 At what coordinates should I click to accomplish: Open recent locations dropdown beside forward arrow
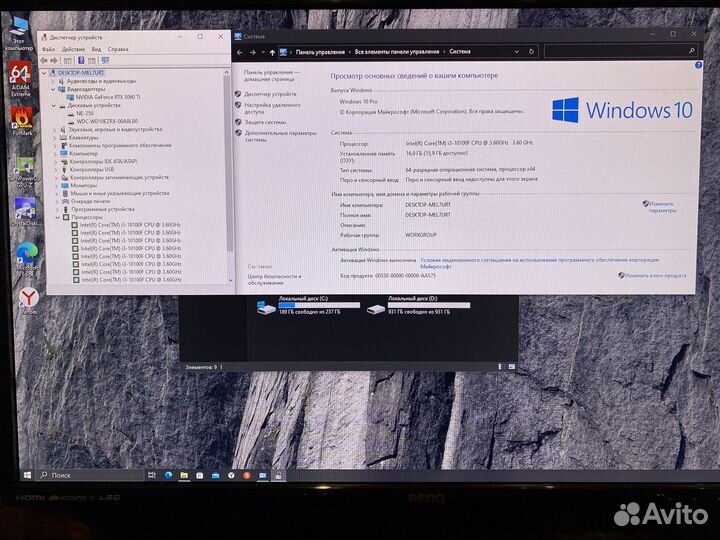(x=263, y=52)
